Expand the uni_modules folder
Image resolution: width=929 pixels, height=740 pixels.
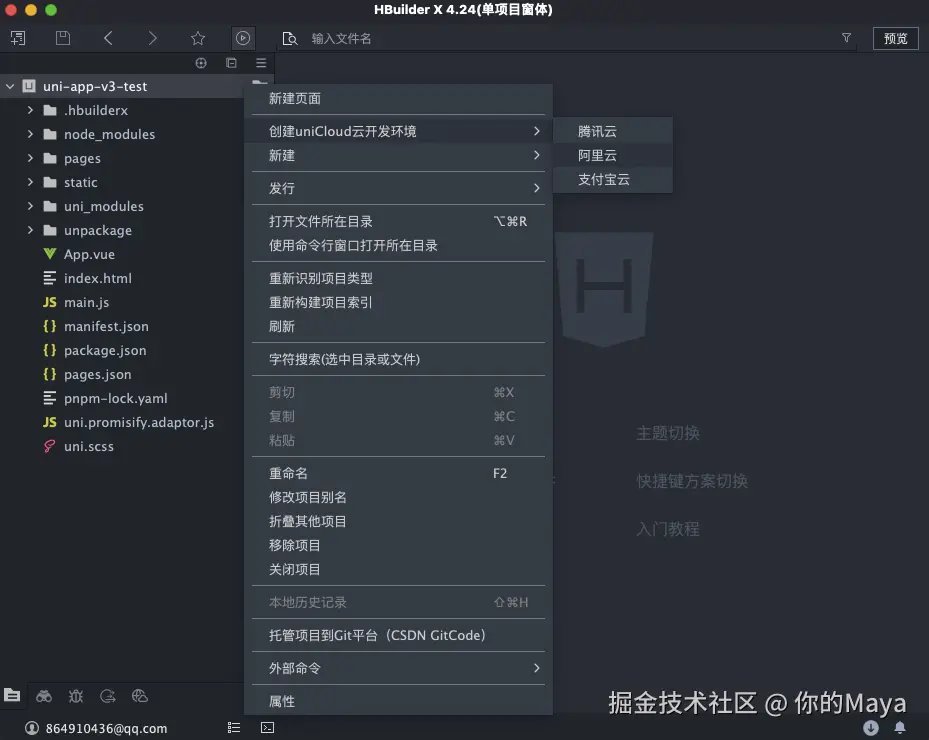(30, 206)
